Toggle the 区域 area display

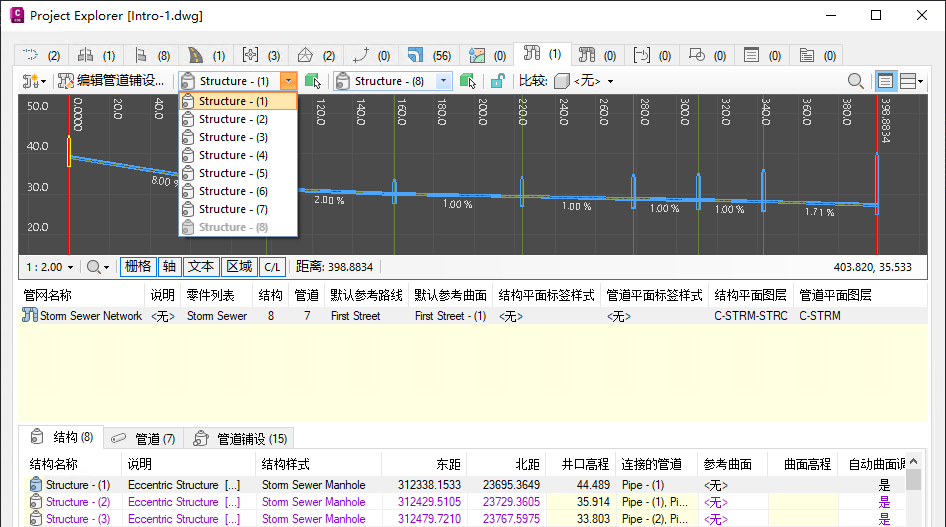point(240,267)
